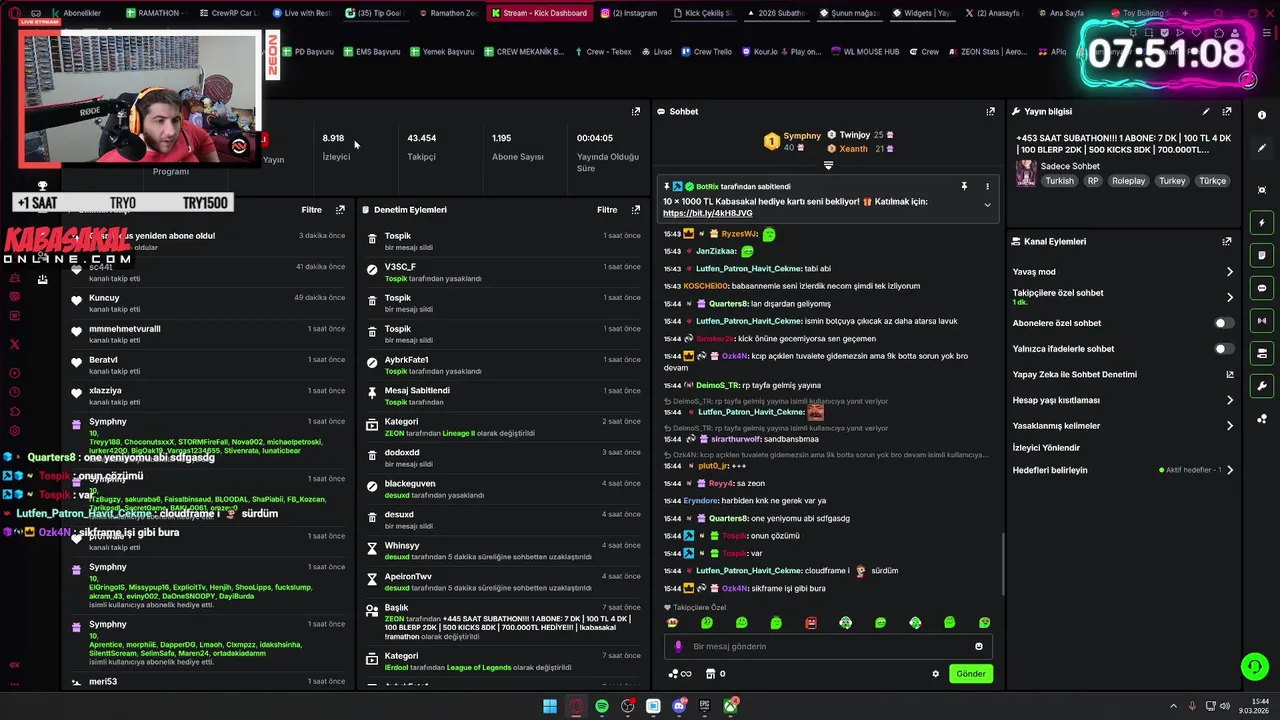1280x720 pixels.
Task: Click the emoji picker in message box
Action: coord(979,646)
